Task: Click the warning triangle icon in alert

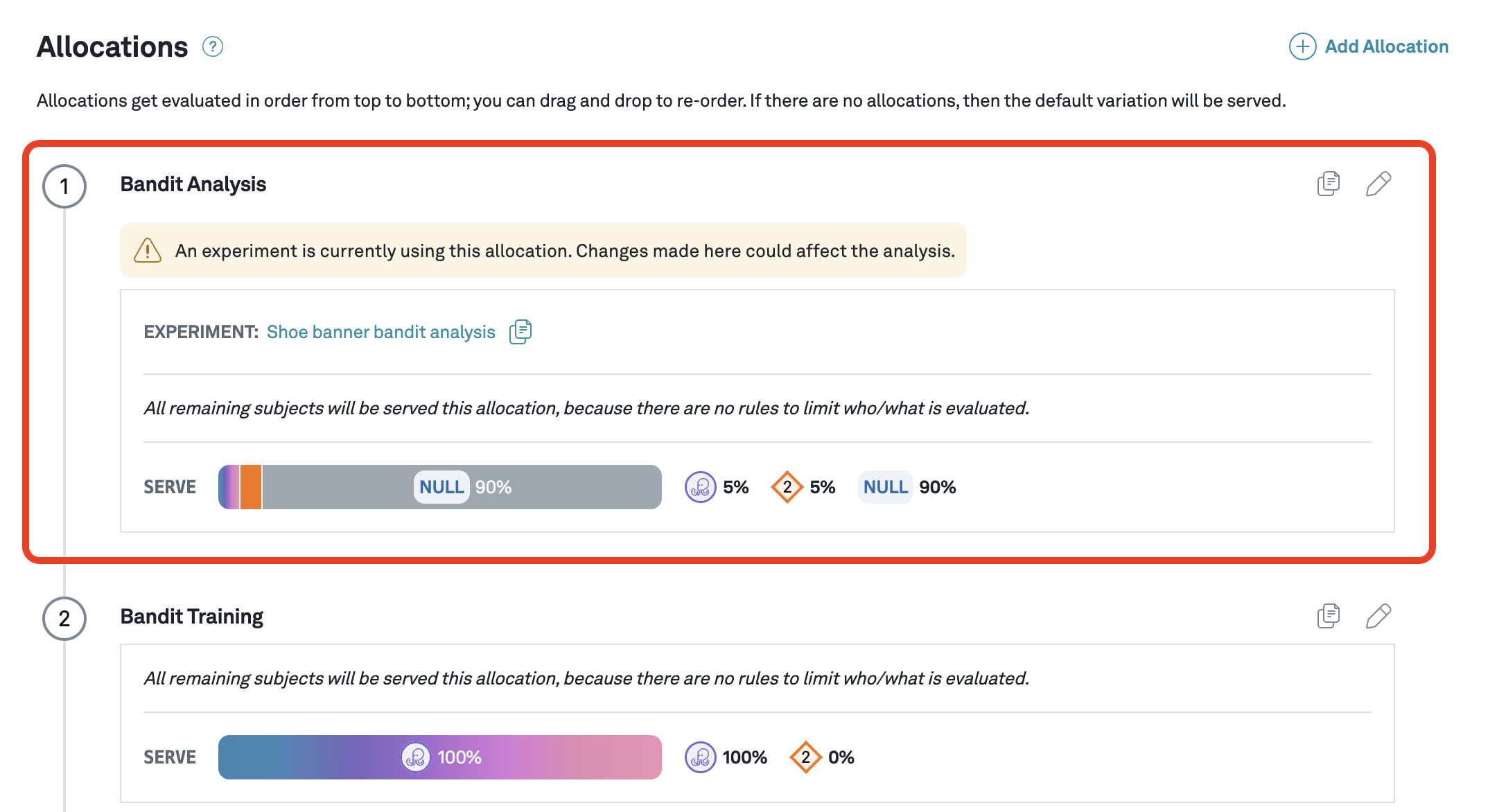Action: click(148, 251)
